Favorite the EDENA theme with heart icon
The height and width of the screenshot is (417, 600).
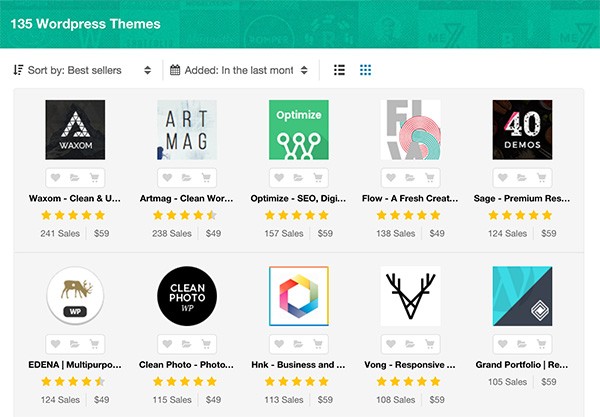(55, 344)
